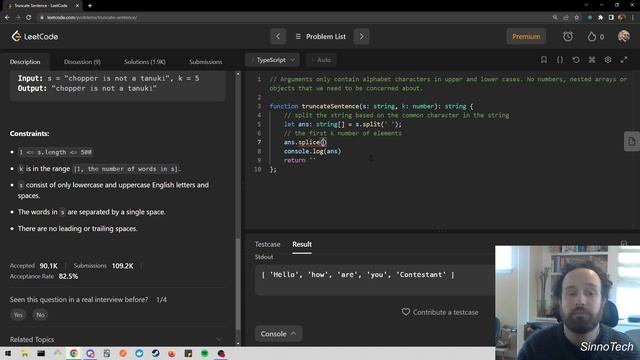Bookmark page with star icon
This screenshot has height=360, width=640.
coord(577,18)
